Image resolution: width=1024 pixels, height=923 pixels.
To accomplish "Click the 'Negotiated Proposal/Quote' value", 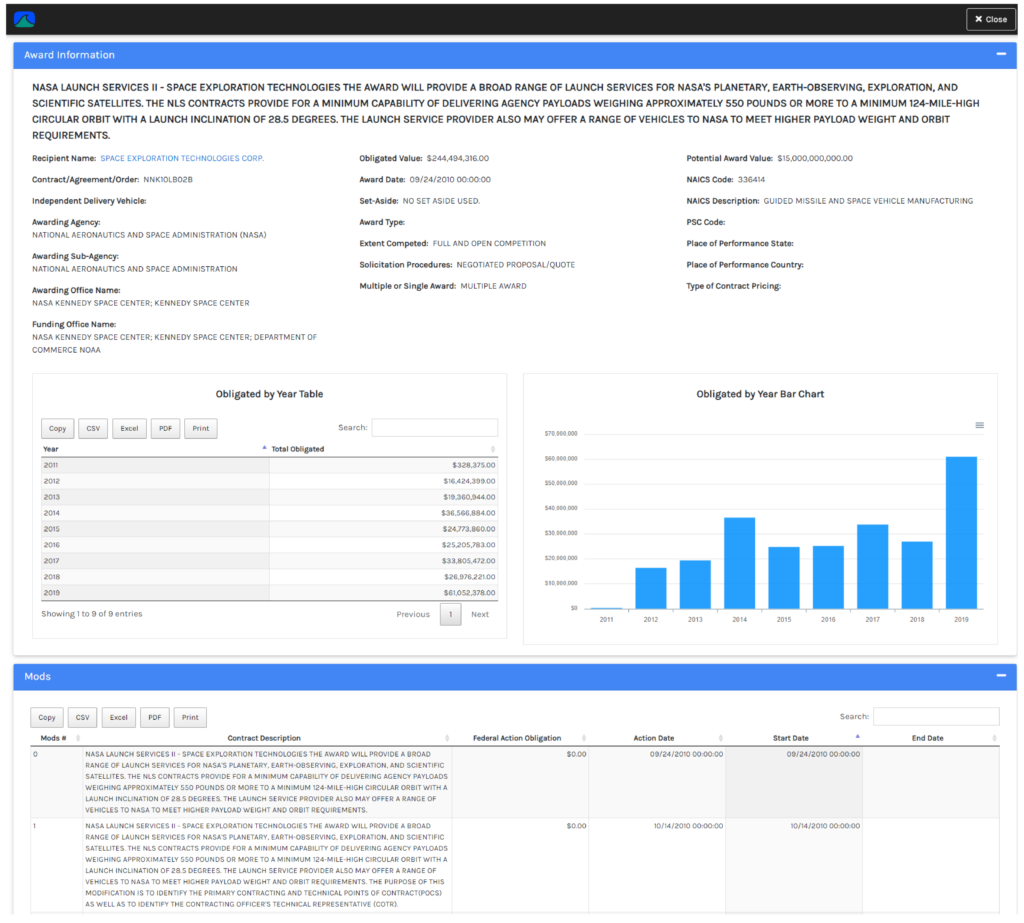I will (515, 265).
